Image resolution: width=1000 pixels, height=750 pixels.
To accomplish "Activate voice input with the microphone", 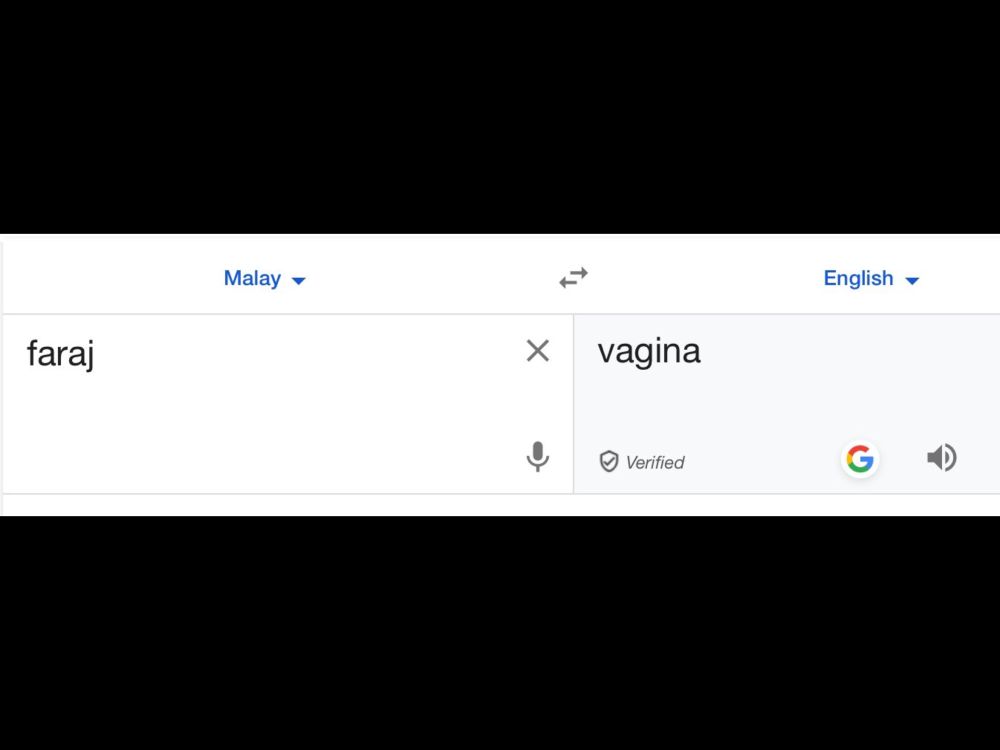I will tap(538, 457).
